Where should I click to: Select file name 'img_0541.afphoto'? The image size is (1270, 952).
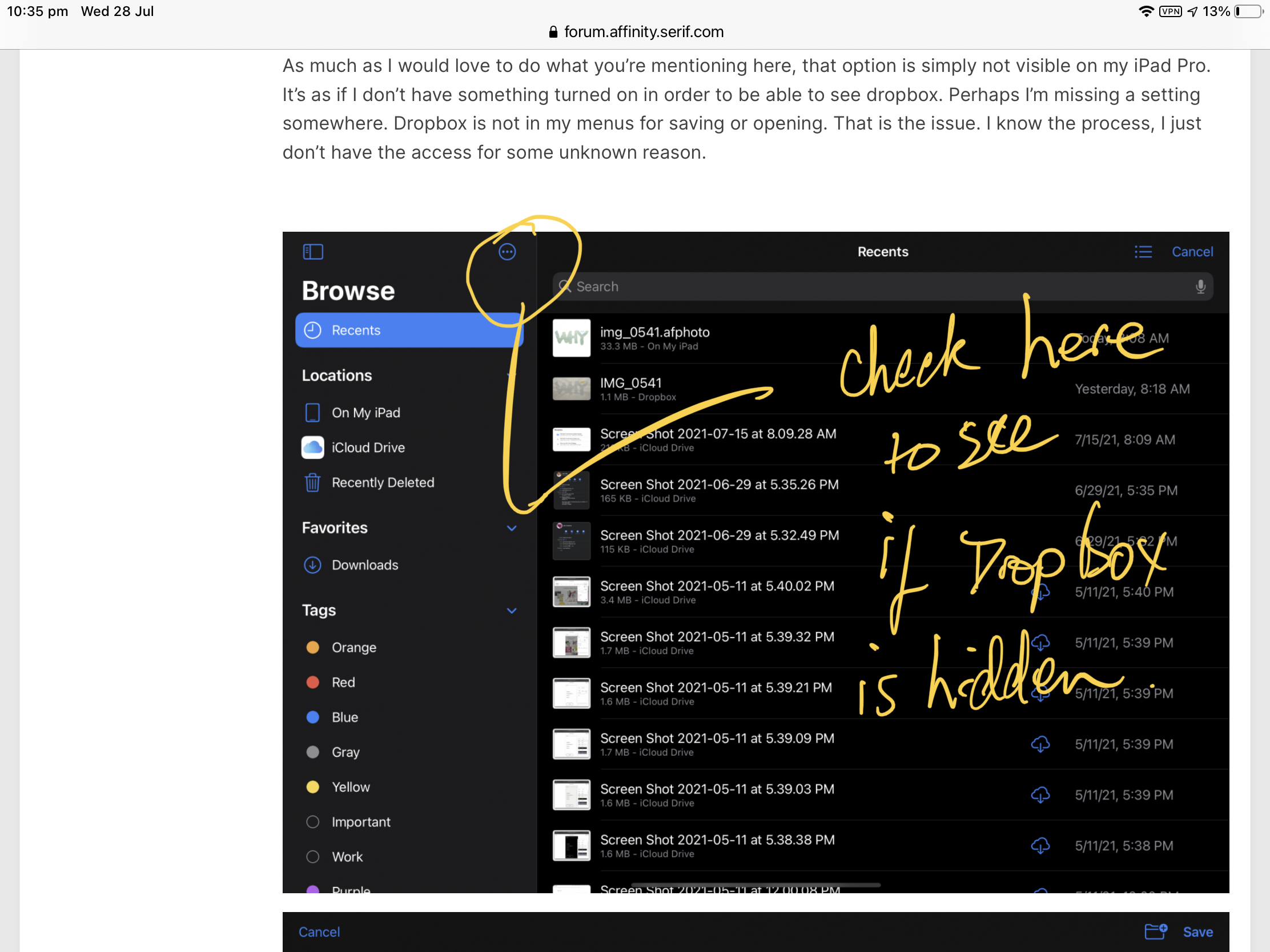[x=654, y=332]
